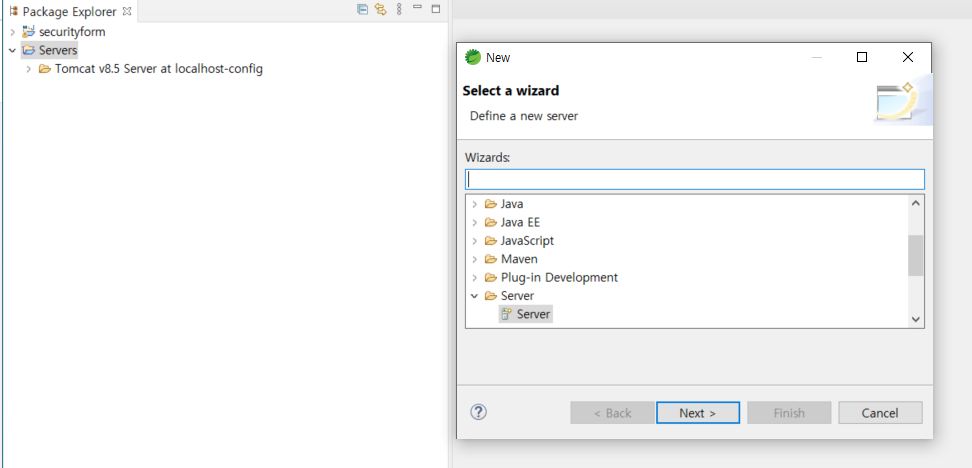Minimize the Package Explorer view
The image size is (972, 468).
click(x=417, y=8)
